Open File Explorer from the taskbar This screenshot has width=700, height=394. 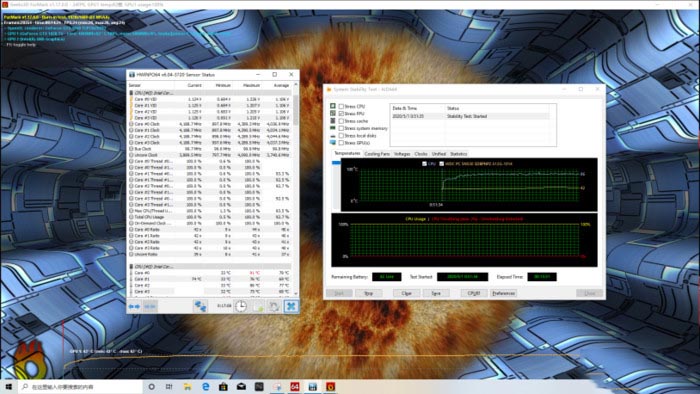click(188, 386)
